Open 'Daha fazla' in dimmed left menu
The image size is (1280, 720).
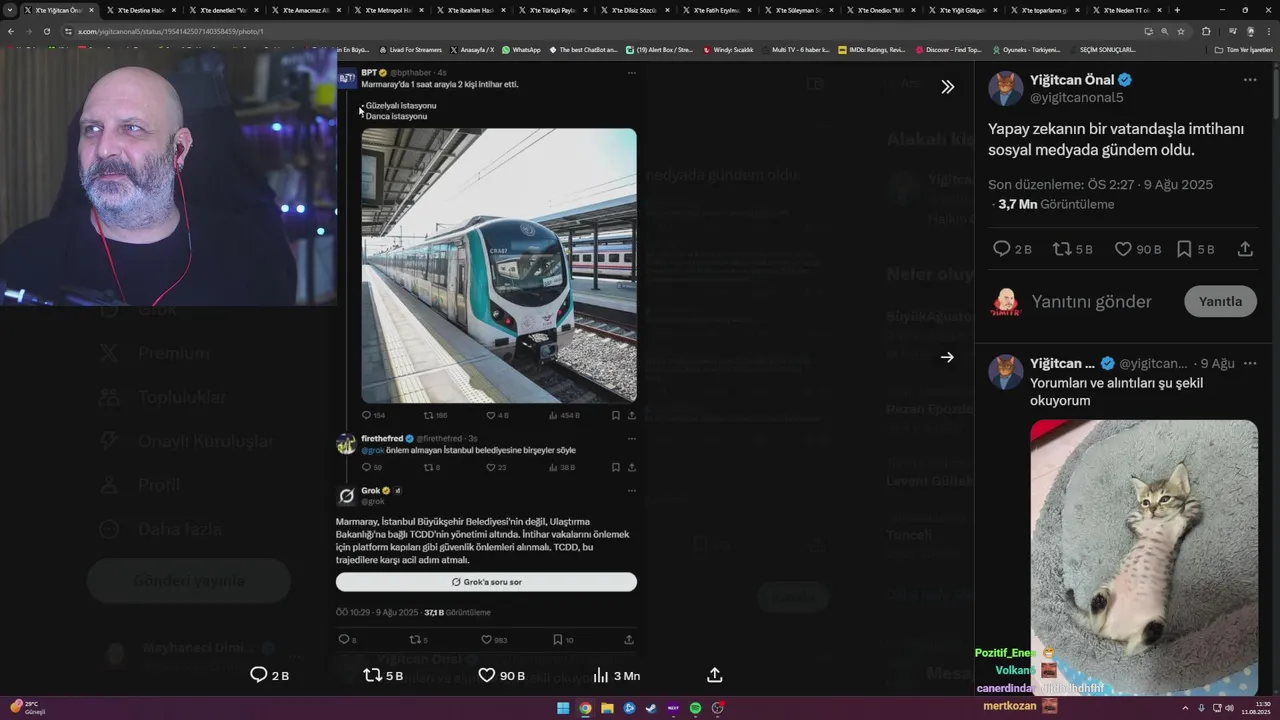point(160,529)
